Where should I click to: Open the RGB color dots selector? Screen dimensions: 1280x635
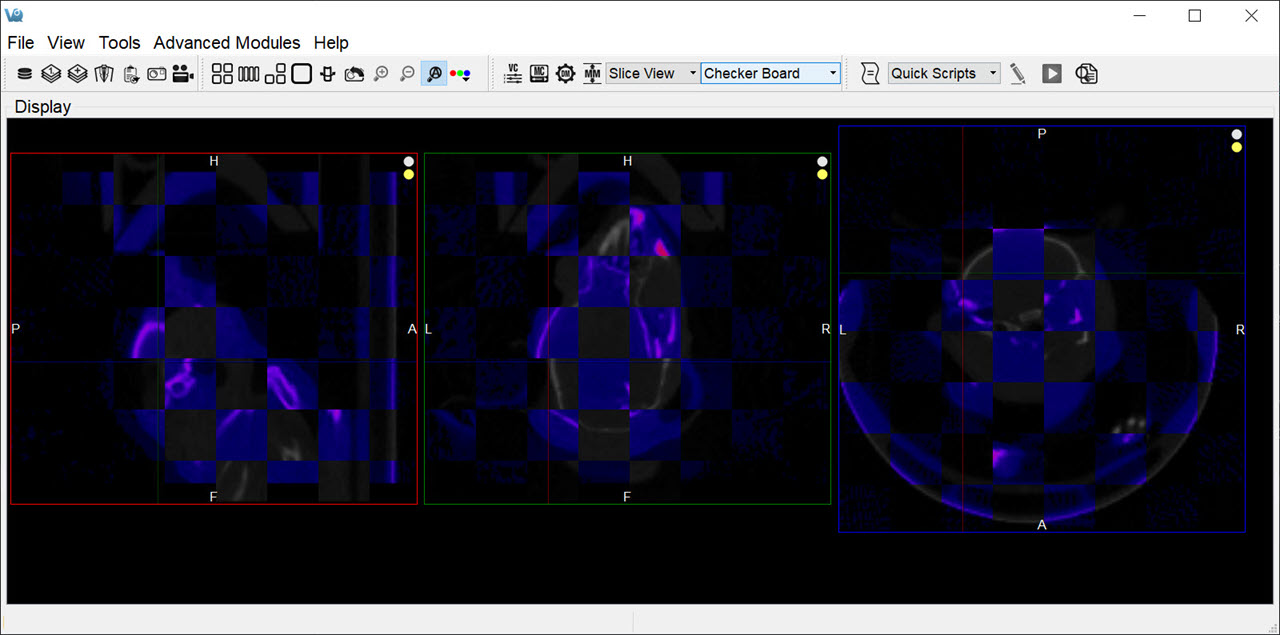tap(460, 74)
